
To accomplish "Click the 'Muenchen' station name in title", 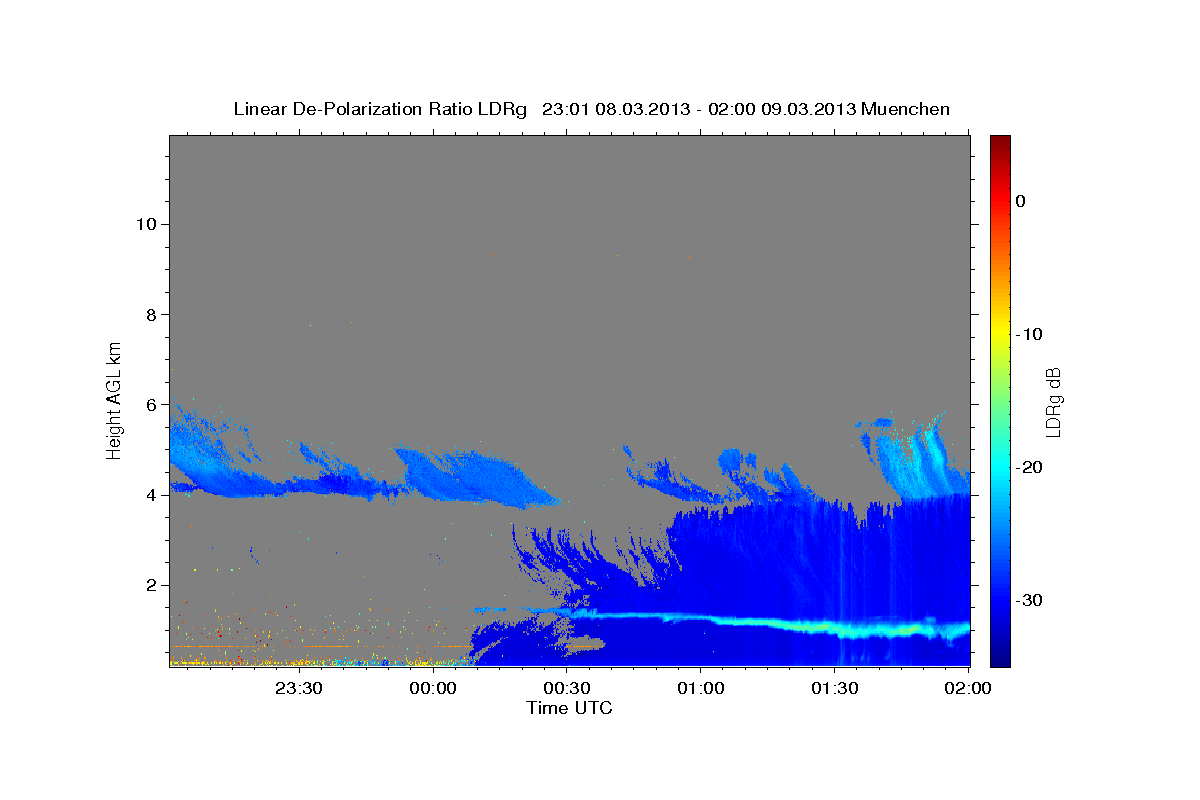I will click(x=906, y=109).
